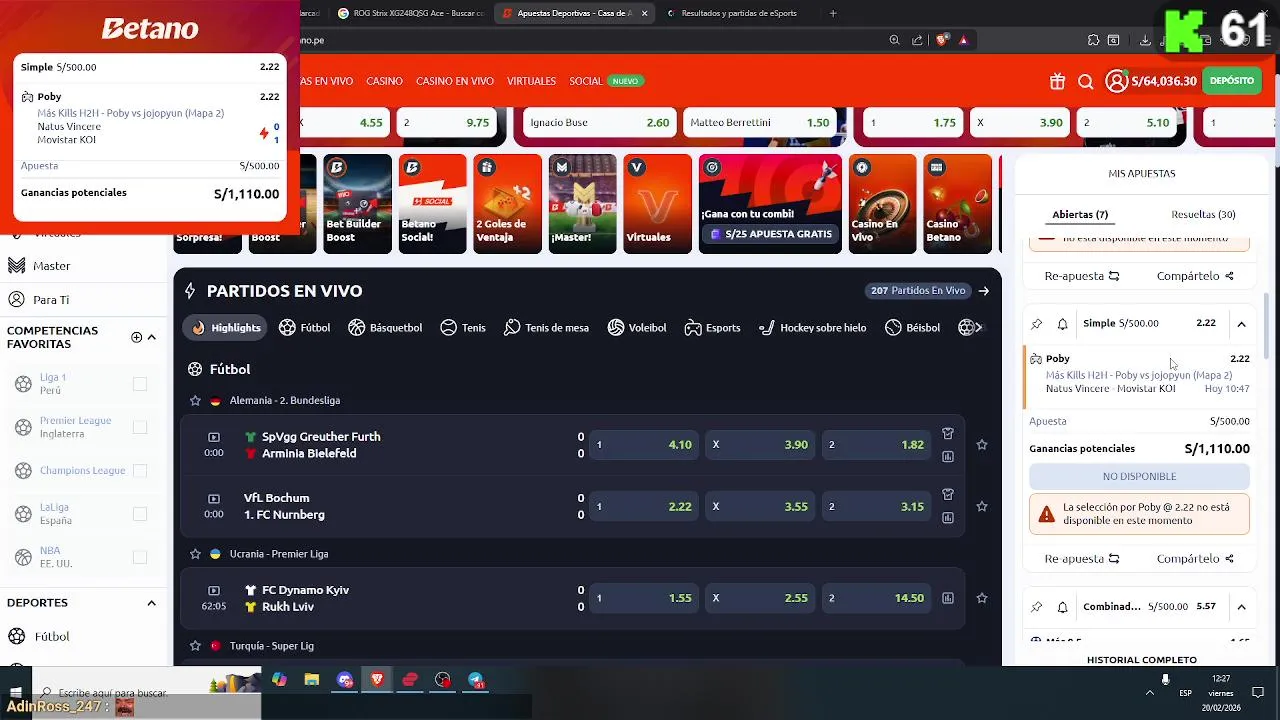This screenshot has width=1280, height=720.
Task: Open Brave browser from the taskbar
Action: click(x=377, y=680)
